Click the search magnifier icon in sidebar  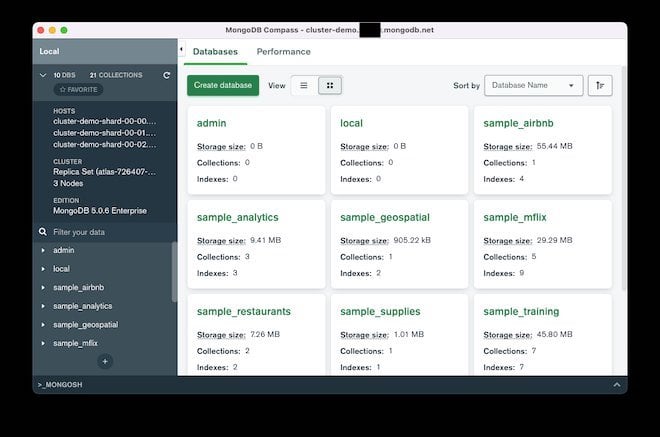[42, 231]
